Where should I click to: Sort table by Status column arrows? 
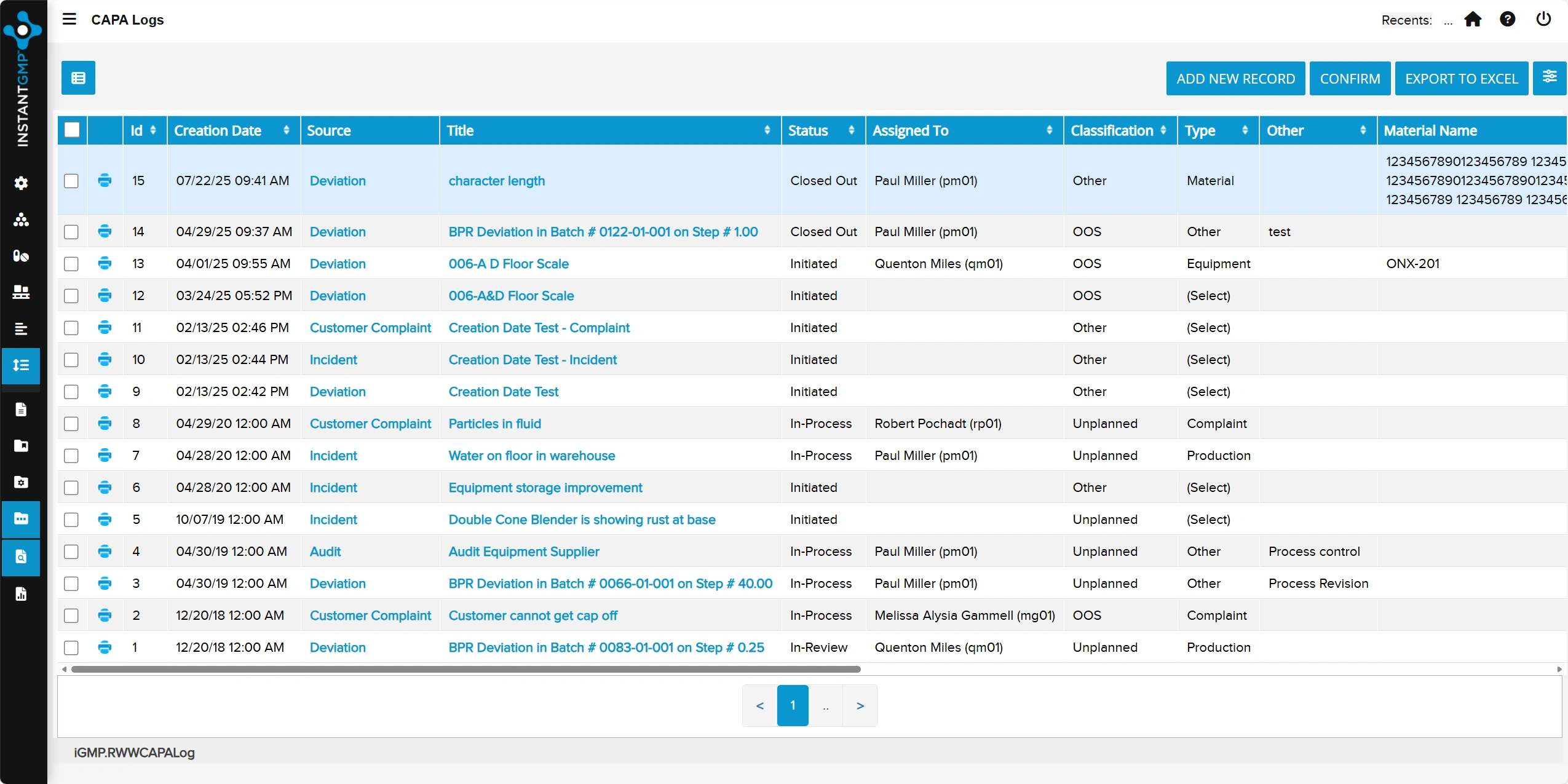851,130
